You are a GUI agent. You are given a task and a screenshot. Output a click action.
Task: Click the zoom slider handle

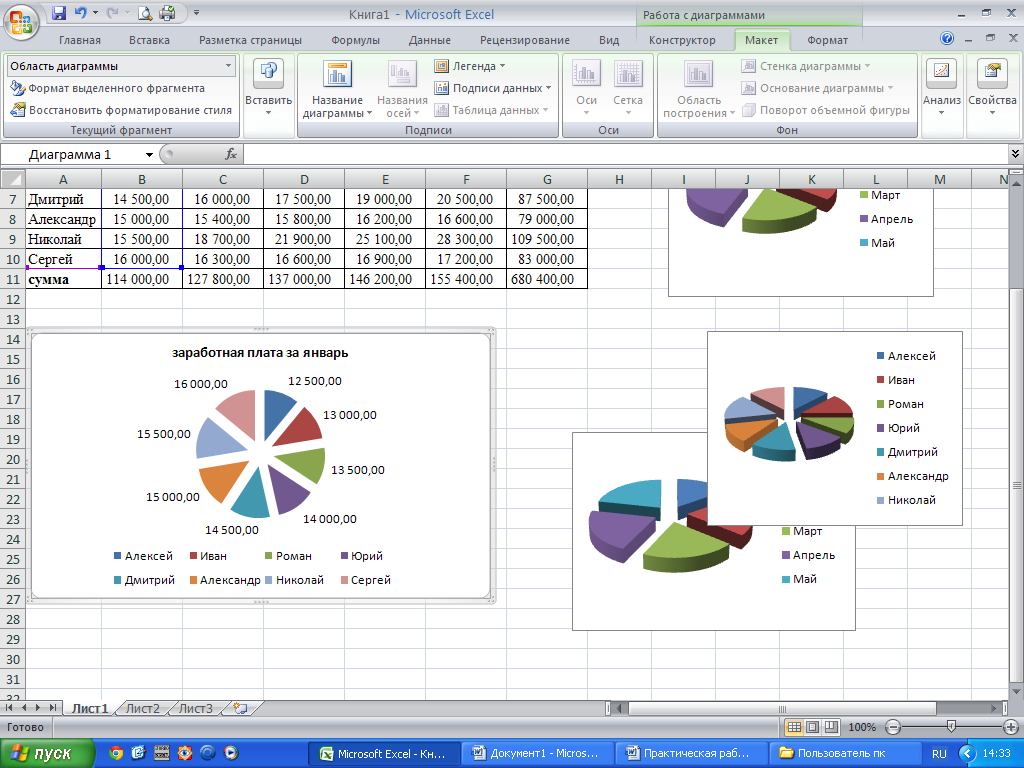click(x=952, y=727)
